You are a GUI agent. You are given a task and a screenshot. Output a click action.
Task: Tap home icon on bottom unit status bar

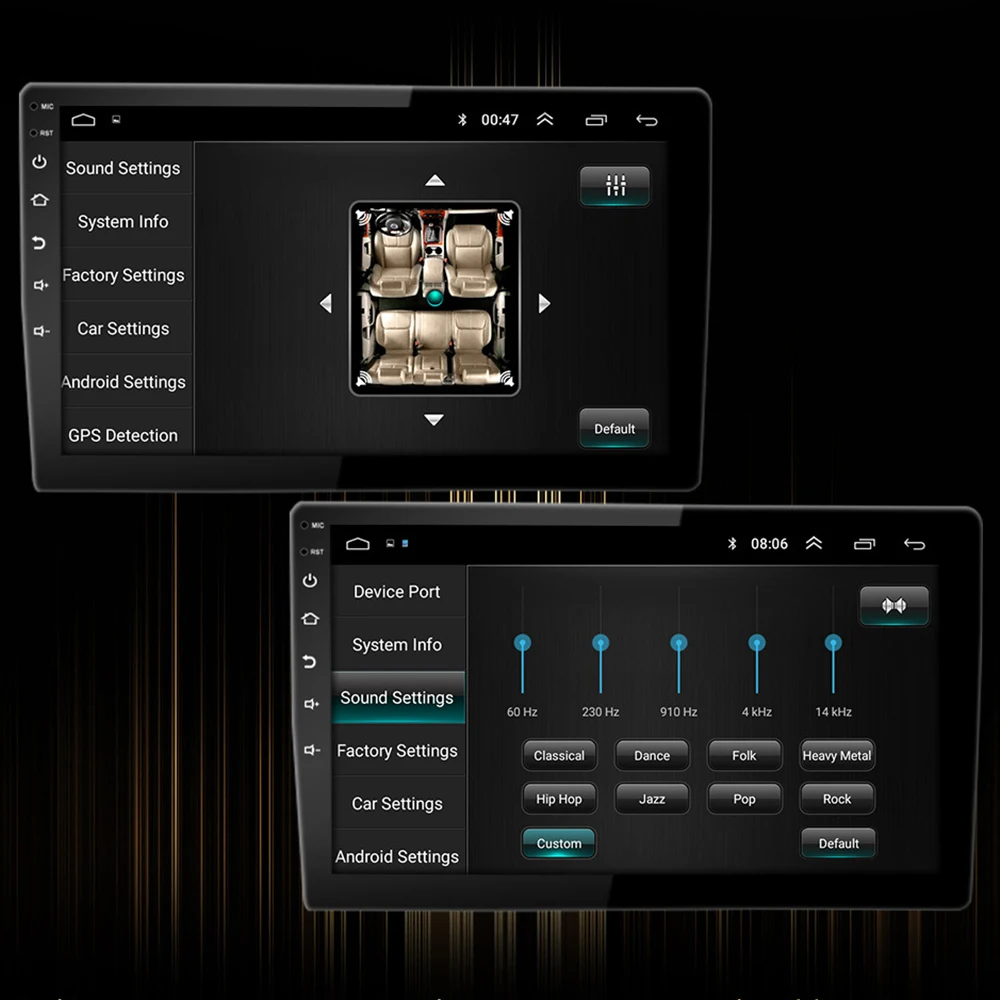click(358, 543)
